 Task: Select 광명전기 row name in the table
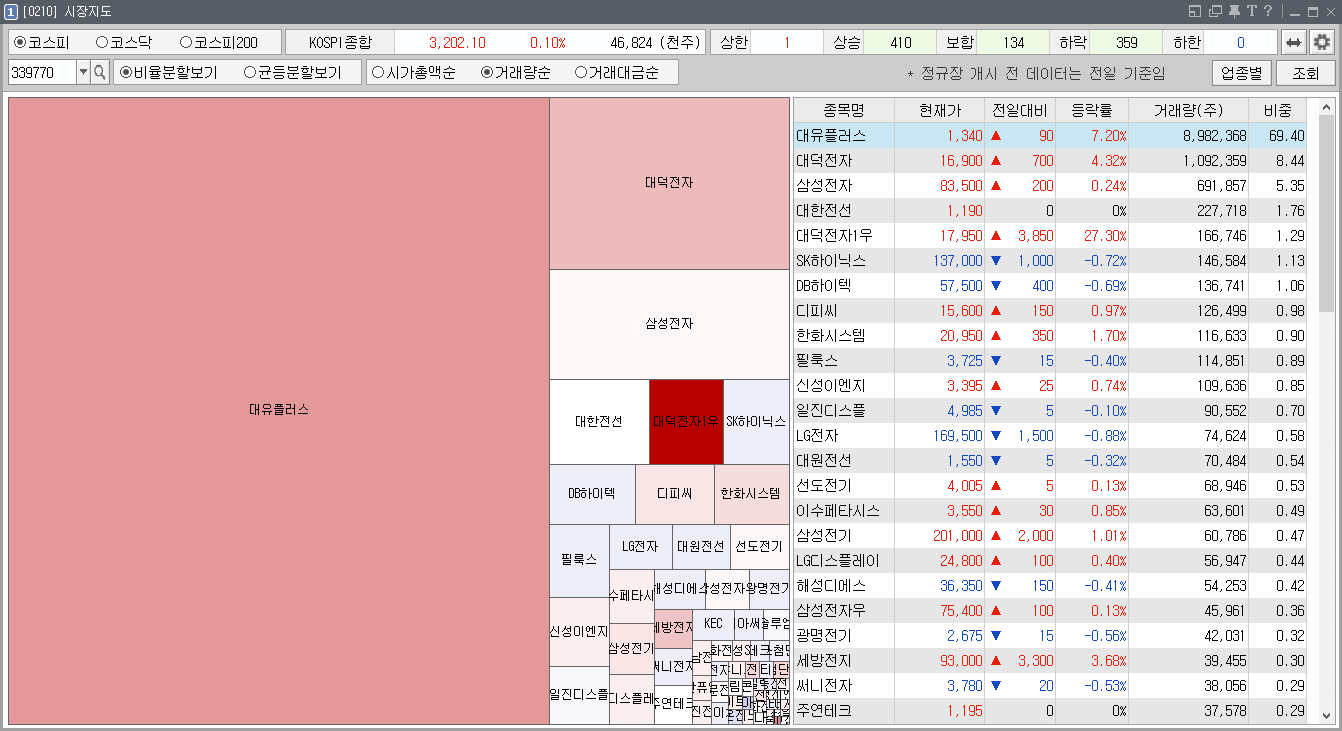click(x=824, y=635)
